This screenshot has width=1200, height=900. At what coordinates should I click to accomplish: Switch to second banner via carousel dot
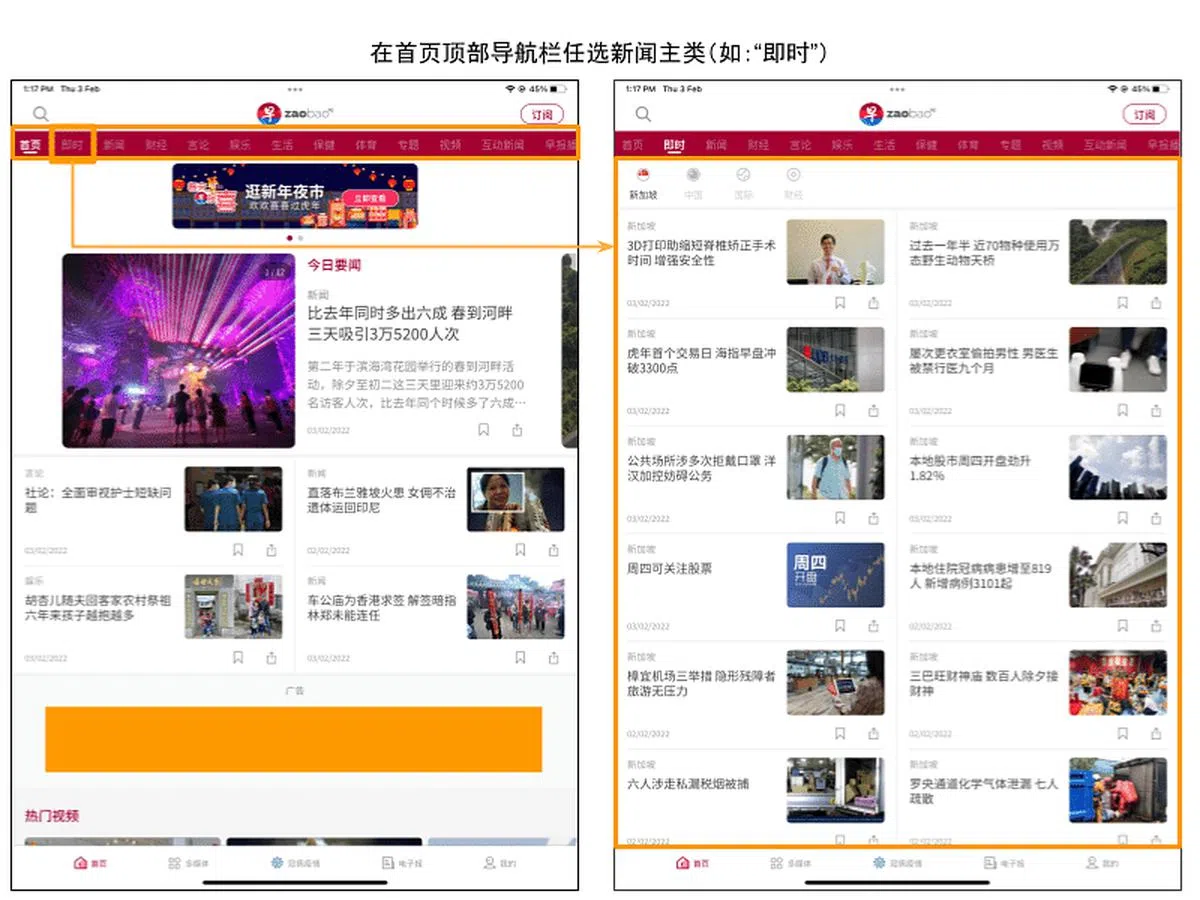[x=301, y=239]
